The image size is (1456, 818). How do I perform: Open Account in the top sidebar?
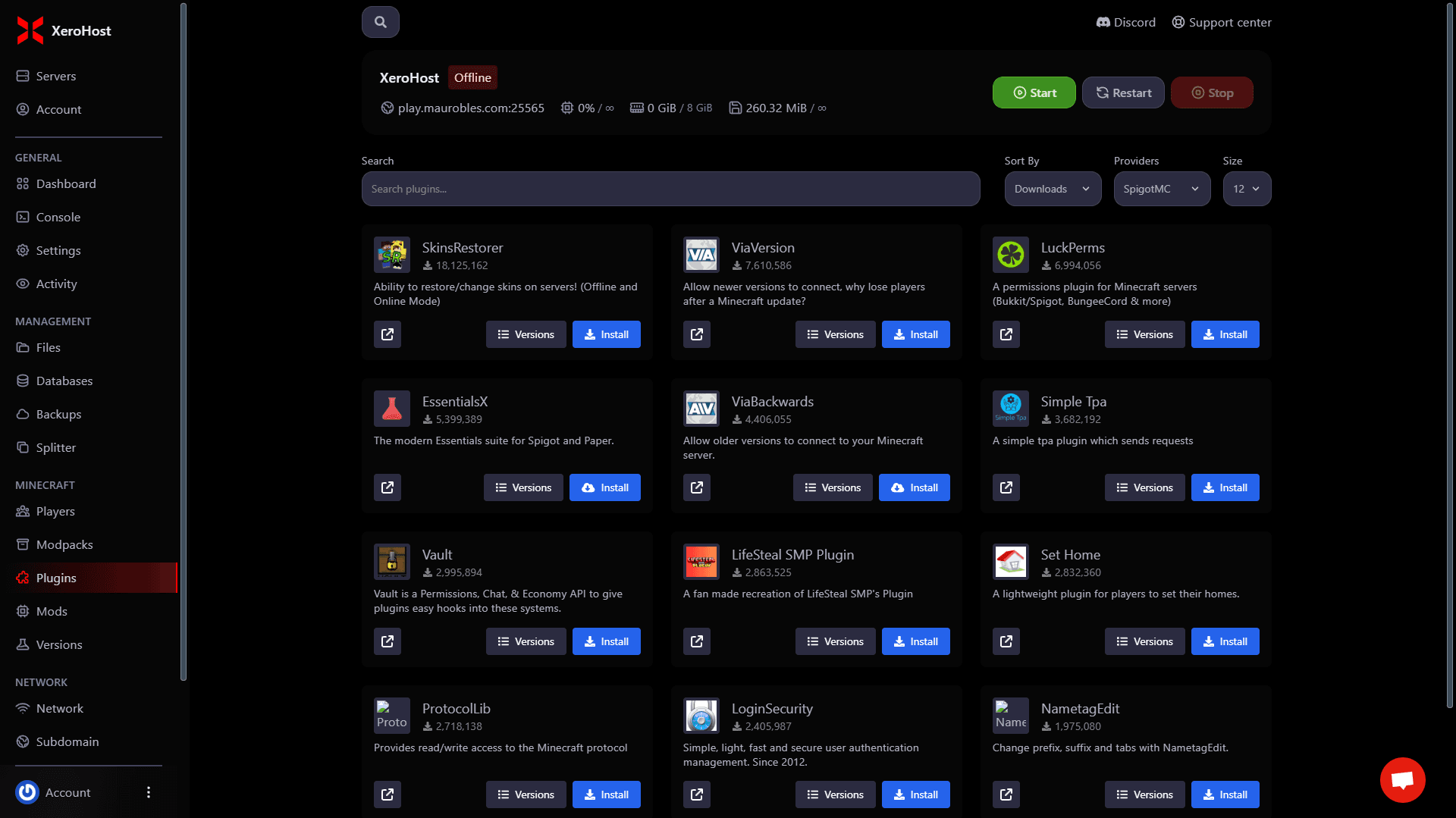pyautogui.click(x=89, y=109)
